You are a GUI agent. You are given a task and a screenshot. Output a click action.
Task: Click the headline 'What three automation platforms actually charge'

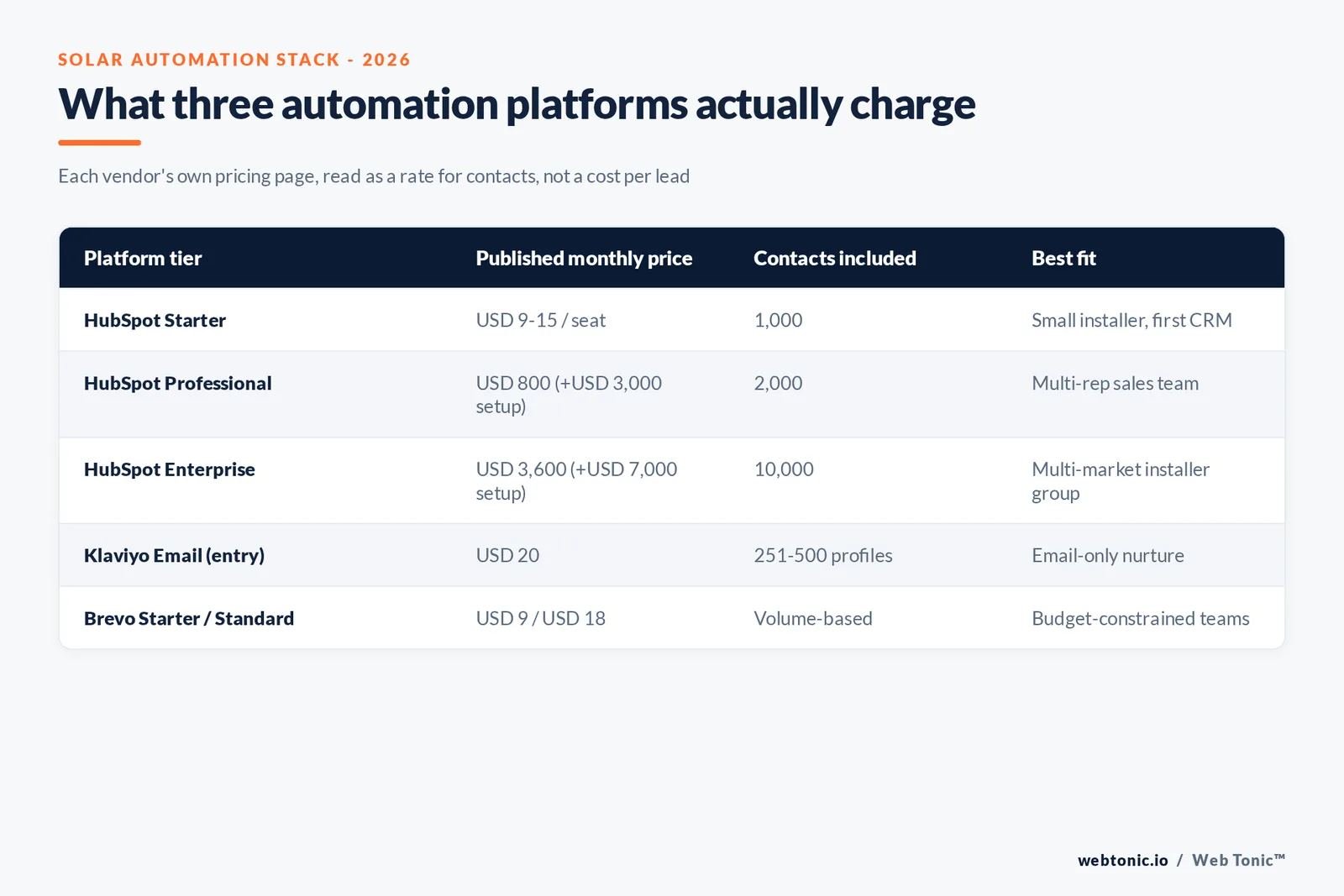[517, 104]
